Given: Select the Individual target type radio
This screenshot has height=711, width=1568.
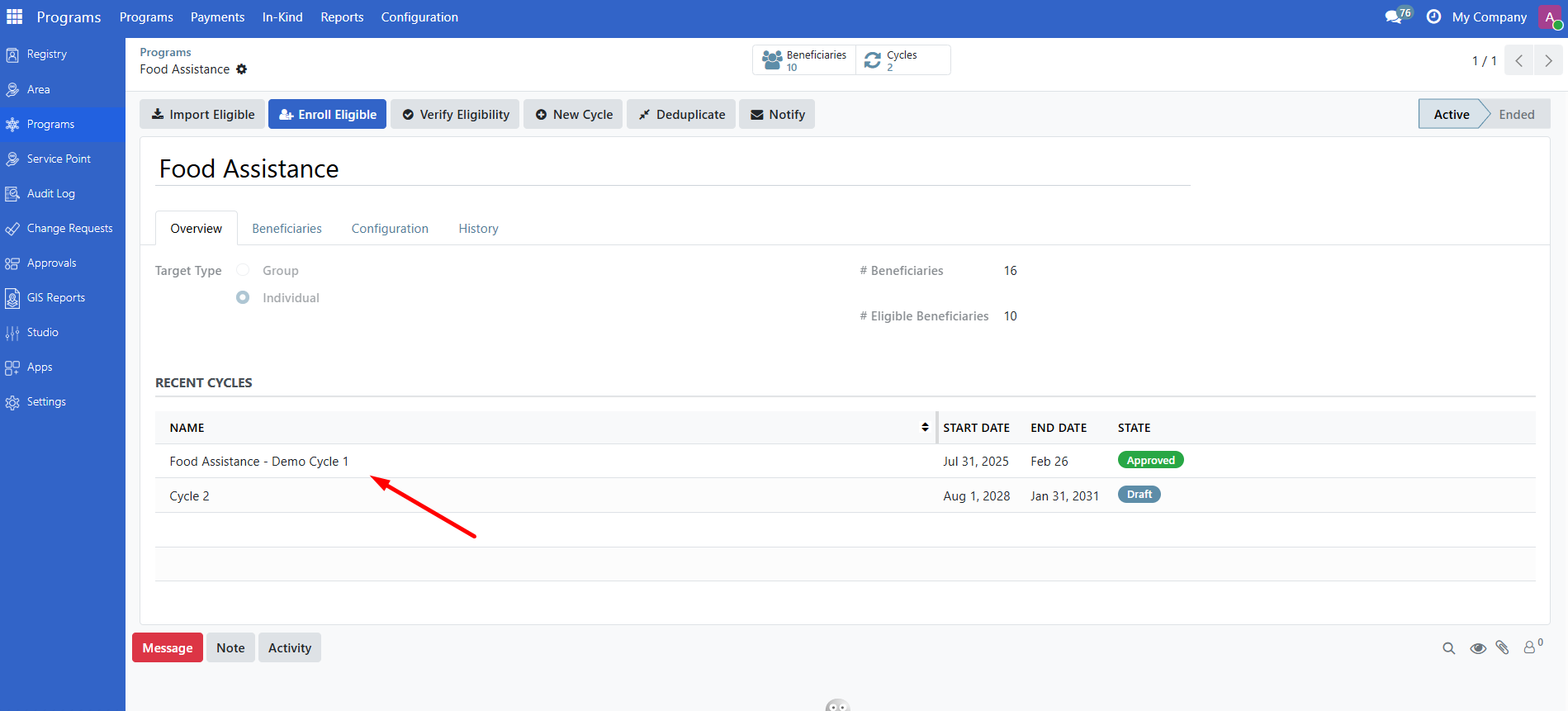Looking at the screenshot, I should (x=243, y=297).
